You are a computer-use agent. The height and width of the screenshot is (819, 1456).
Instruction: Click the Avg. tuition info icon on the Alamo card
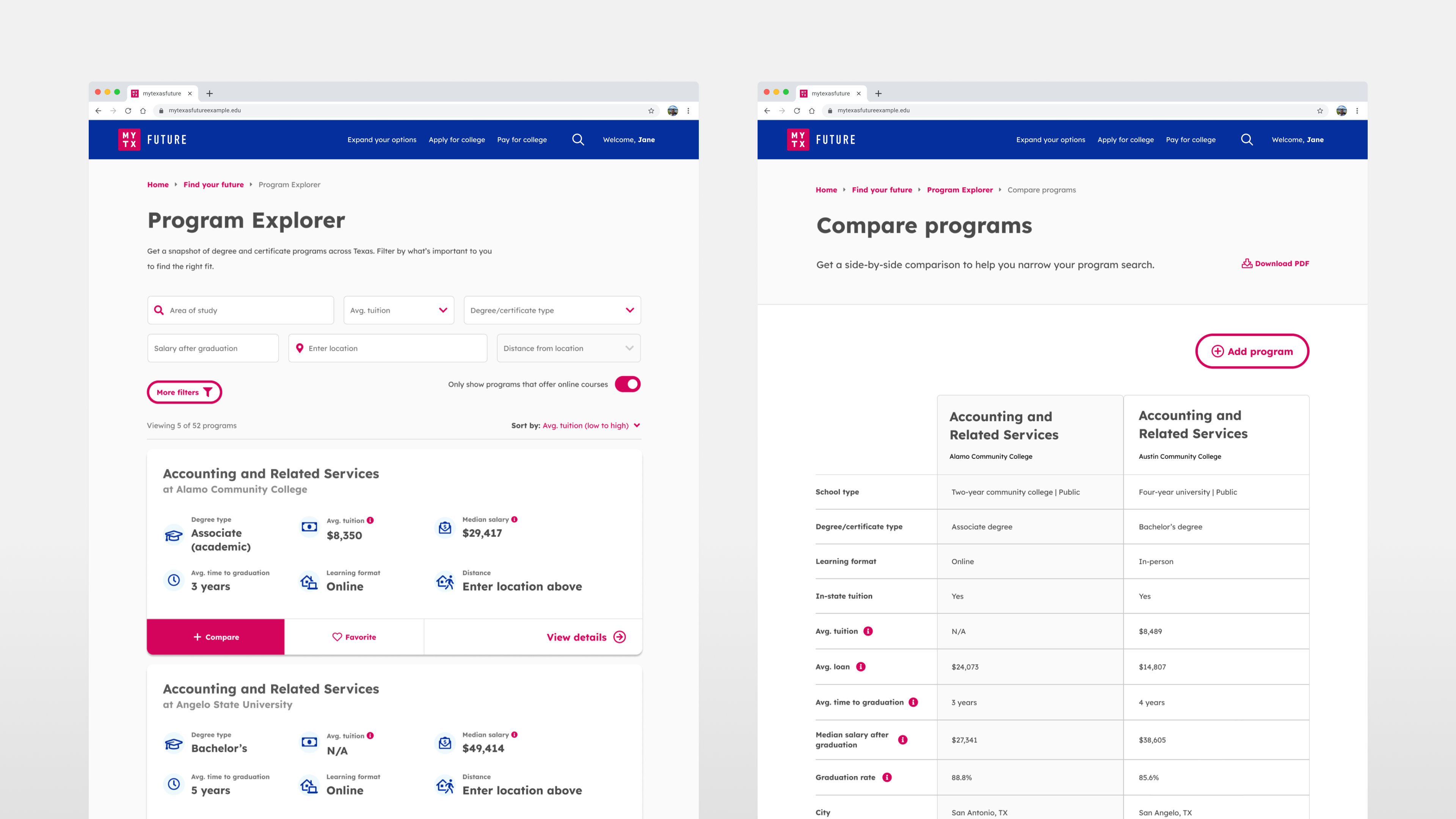(x=370, y=520)
